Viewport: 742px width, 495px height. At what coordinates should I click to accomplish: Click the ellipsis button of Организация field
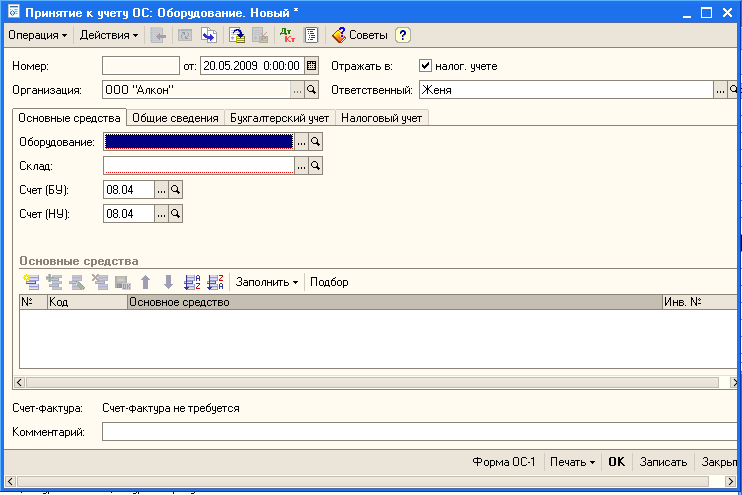(x=298, y=89)
